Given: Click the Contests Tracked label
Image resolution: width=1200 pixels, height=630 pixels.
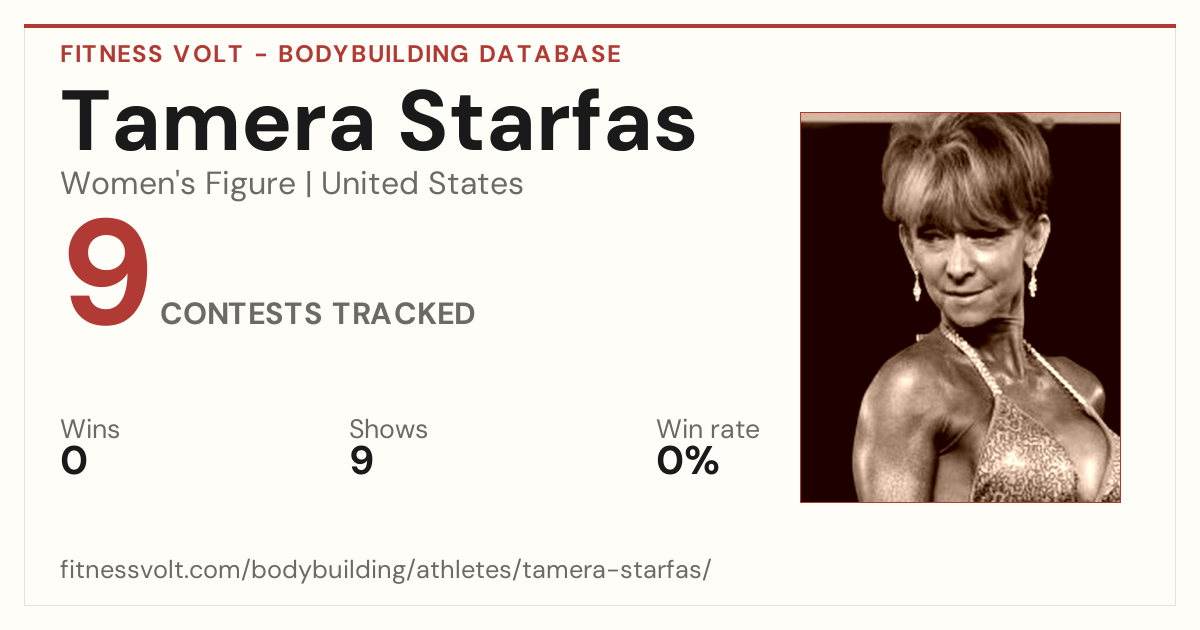Looking at the screenshot, I should pyautogui.click(x=318, y=314).
